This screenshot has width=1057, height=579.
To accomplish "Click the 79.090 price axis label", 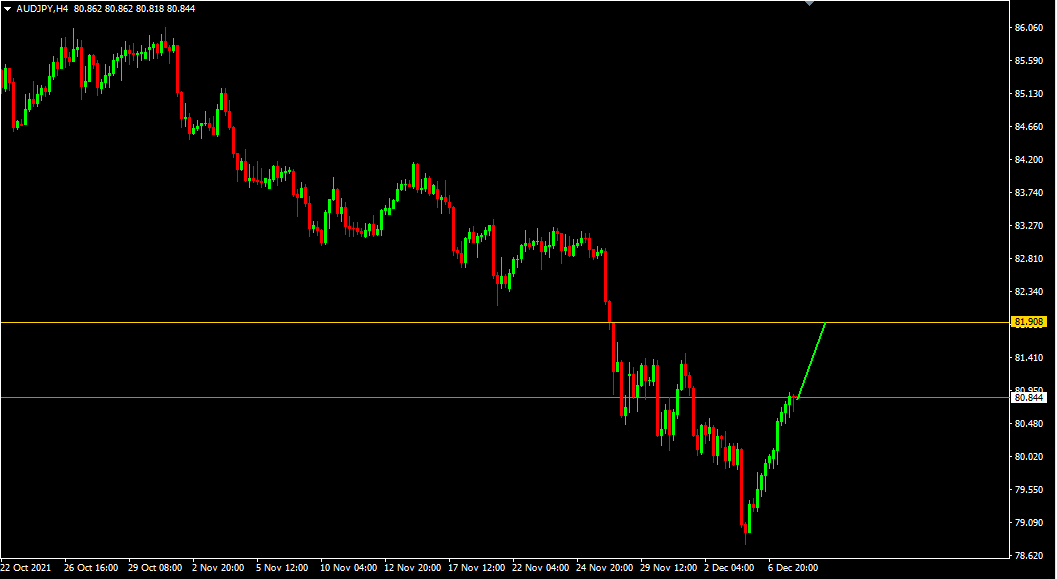I will click(1029, 522).
